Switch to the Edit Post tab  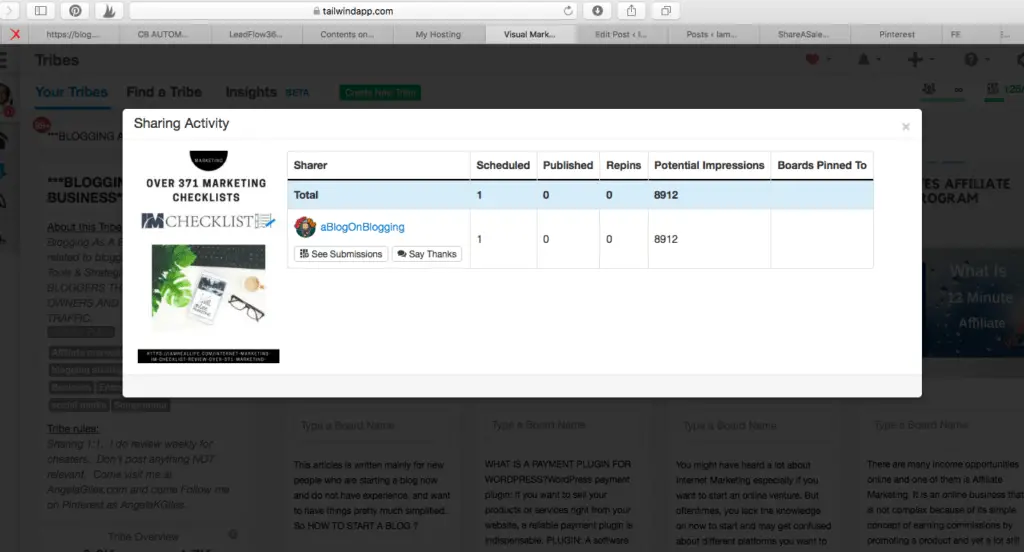tap(621, 34)
